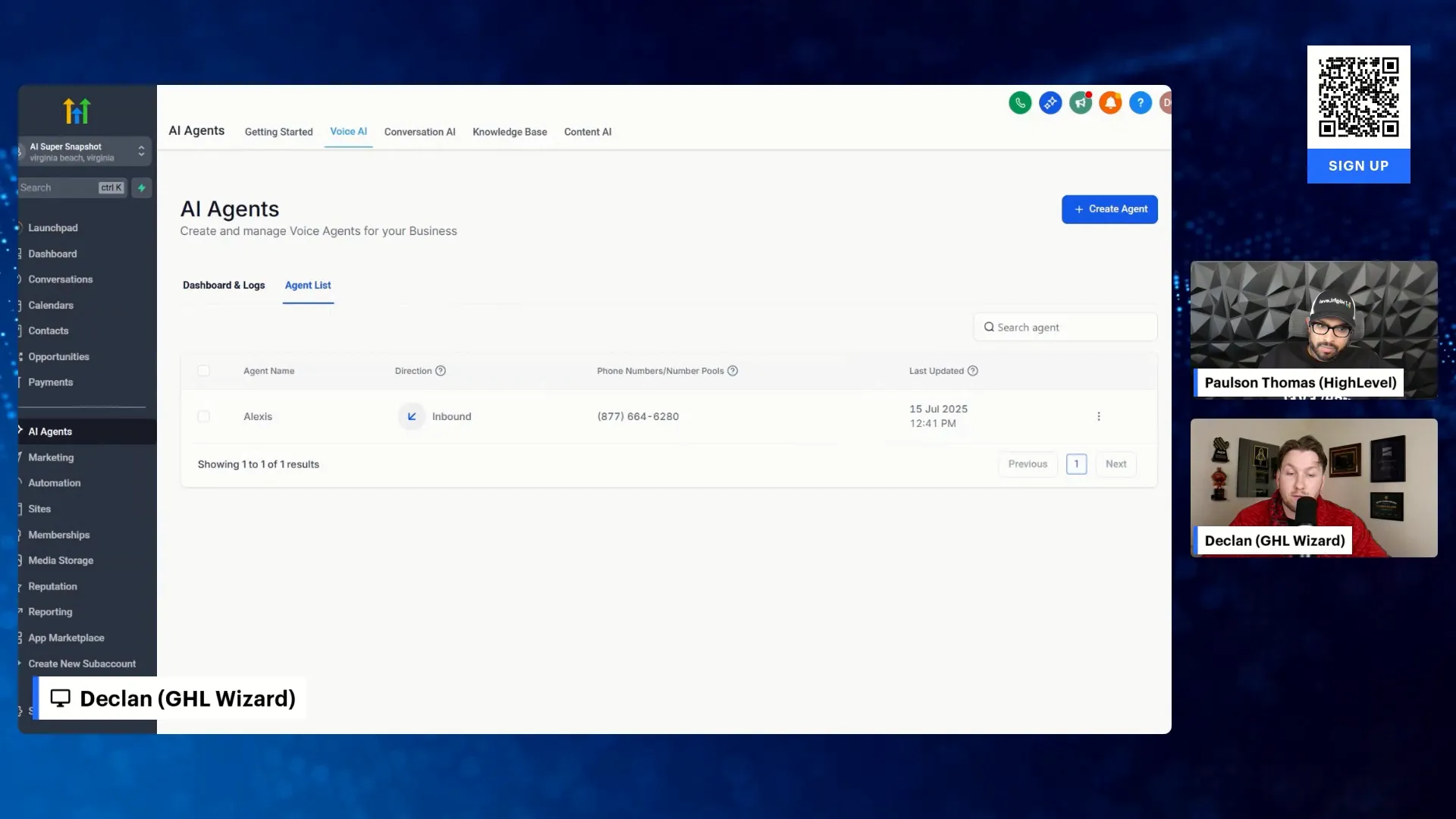Click the HighLevel arrows logo

[77, 111]
